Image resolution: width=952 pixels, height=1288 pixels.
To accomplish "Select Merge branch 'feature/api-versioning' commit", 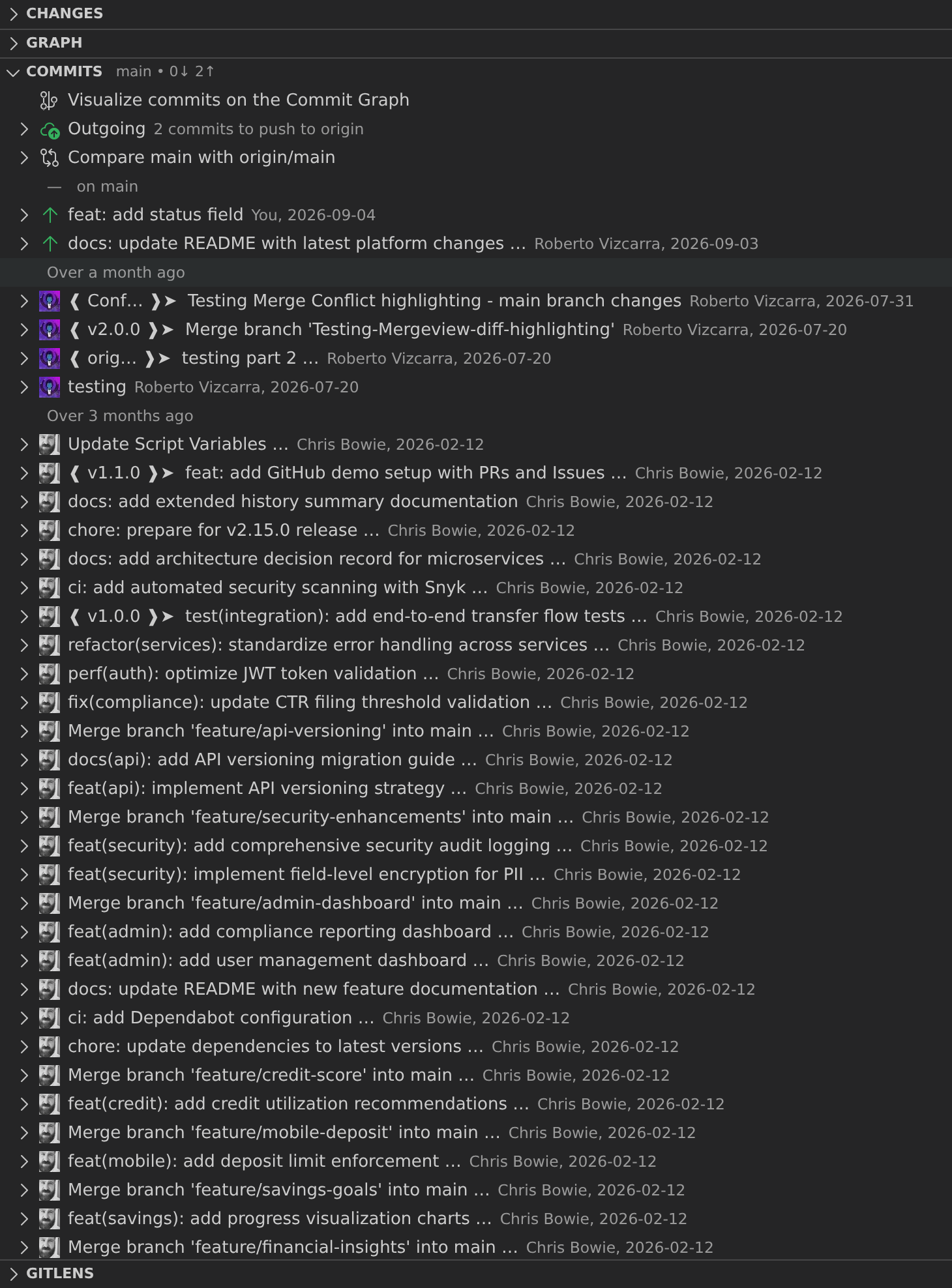I will click(476, 731).
